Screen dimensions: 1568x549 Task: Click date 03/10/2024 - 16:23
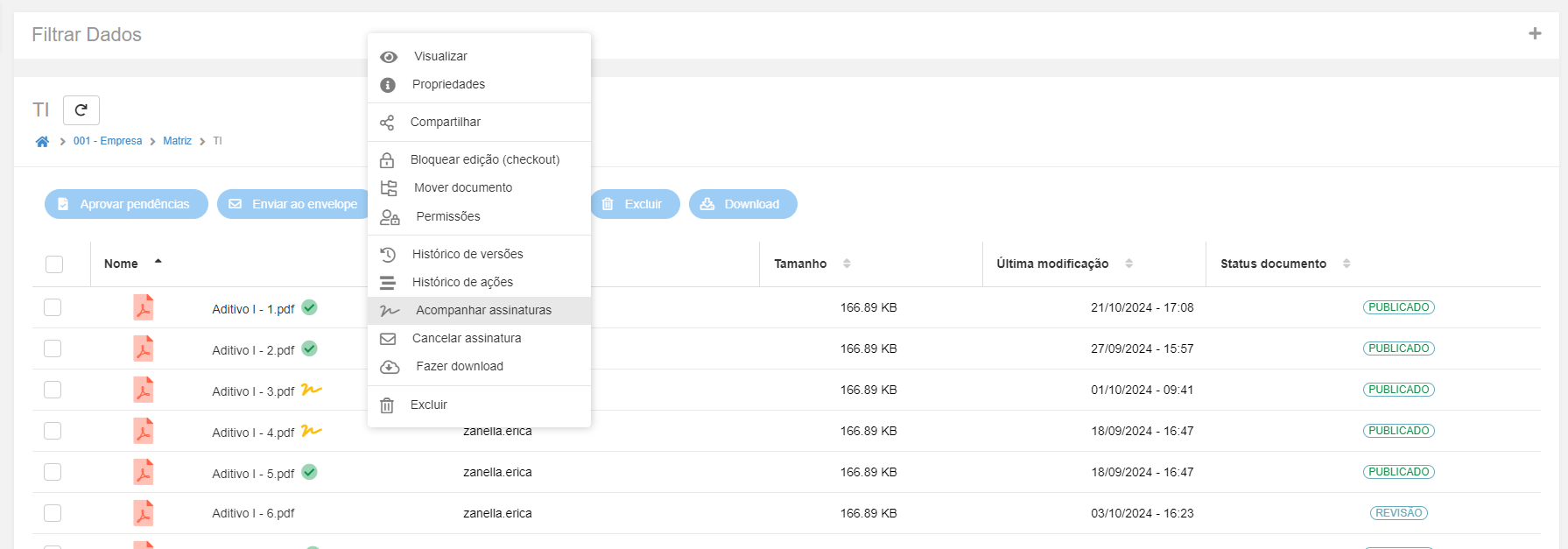[1142, 513]
